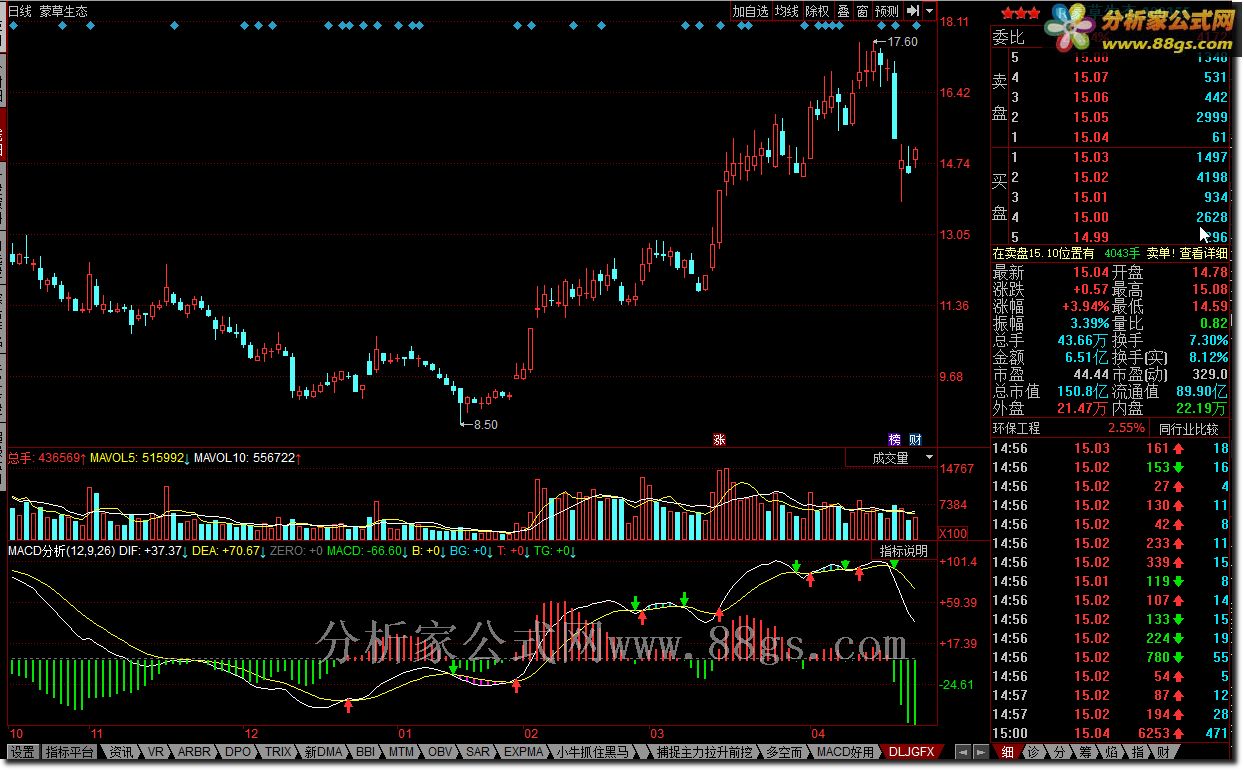The image size is (1244, 770).
Task: Select the BBI indicator tab
Action: (x=365, y=752)
